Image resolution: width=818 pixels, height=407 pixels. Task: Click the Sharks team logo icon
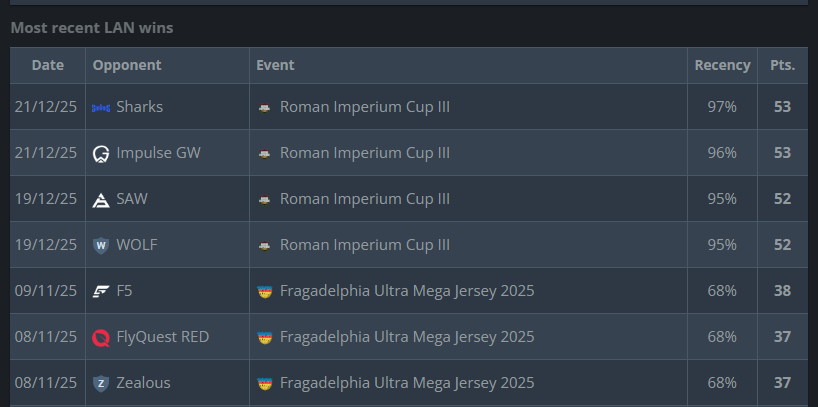click(x=101, y=107)
